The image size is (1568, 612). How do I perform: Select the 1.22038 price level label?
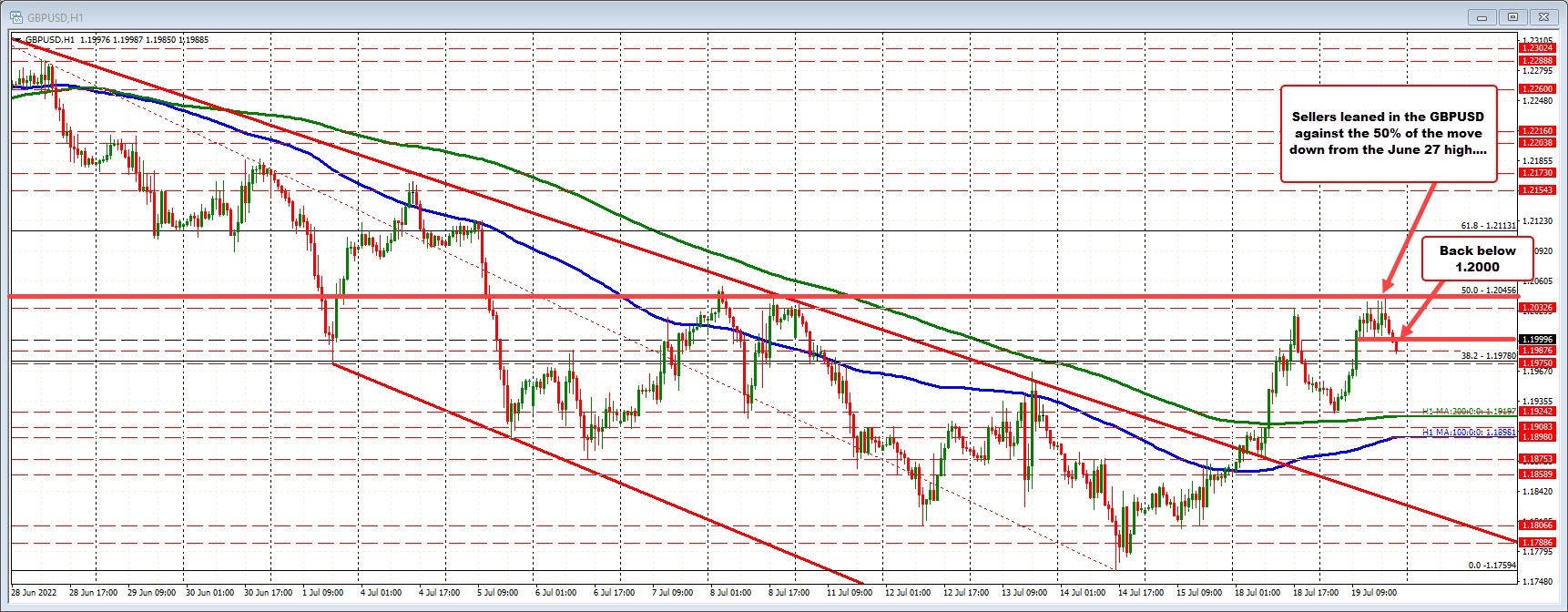tap(1537, 143)
